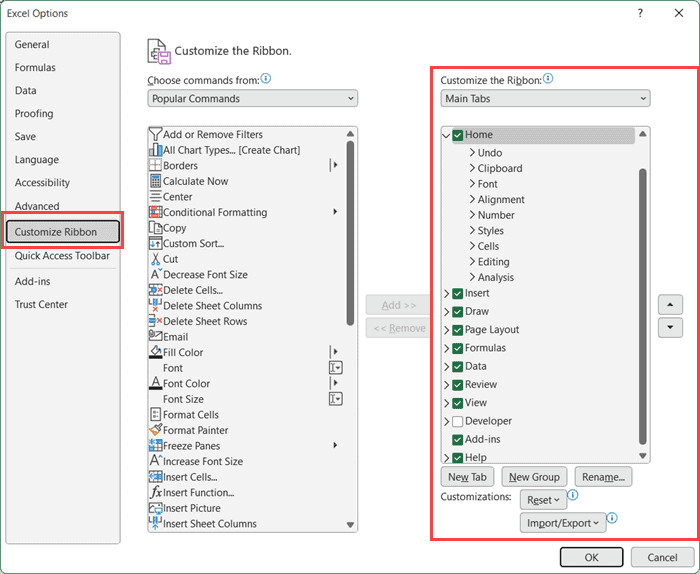Enable the Developer tab checkbox

(x=457, y=421)
